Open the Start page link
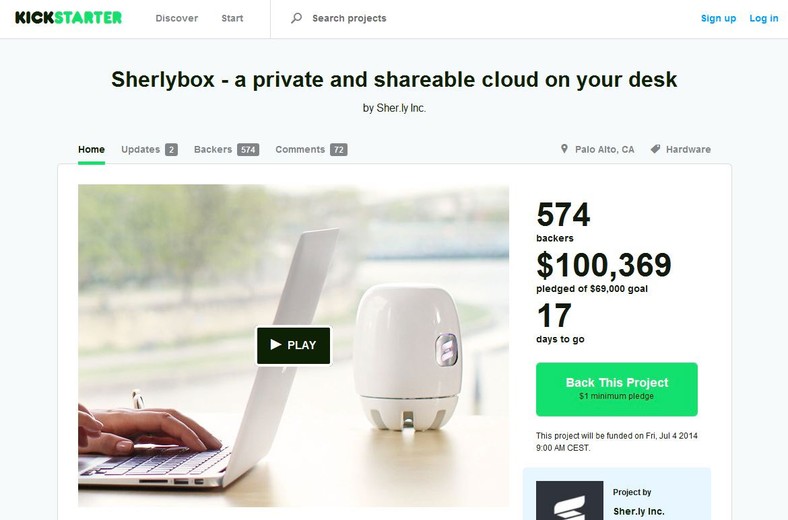788x520 pixels. (x=232, y=18)
